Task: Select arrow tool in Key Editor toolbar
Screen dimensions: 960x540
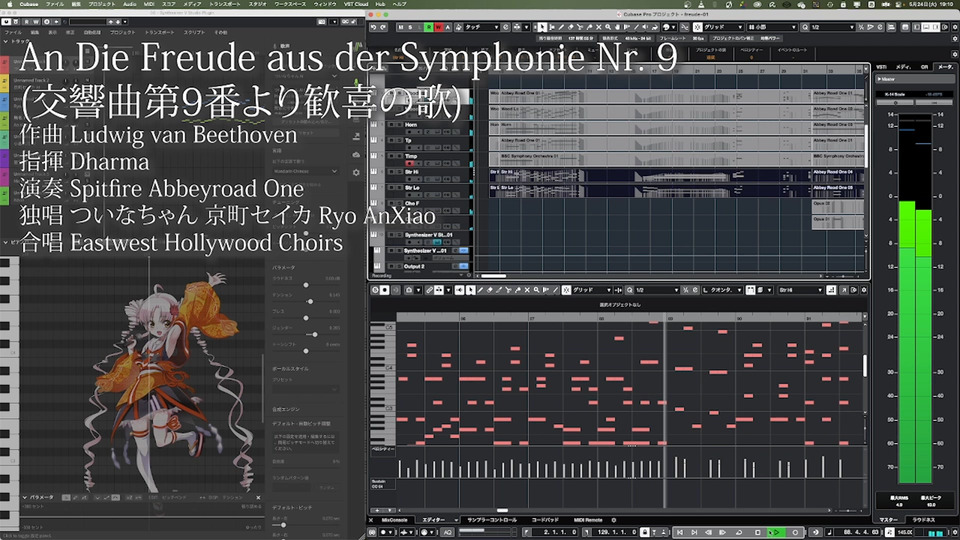Action: [x=470, y=290]
